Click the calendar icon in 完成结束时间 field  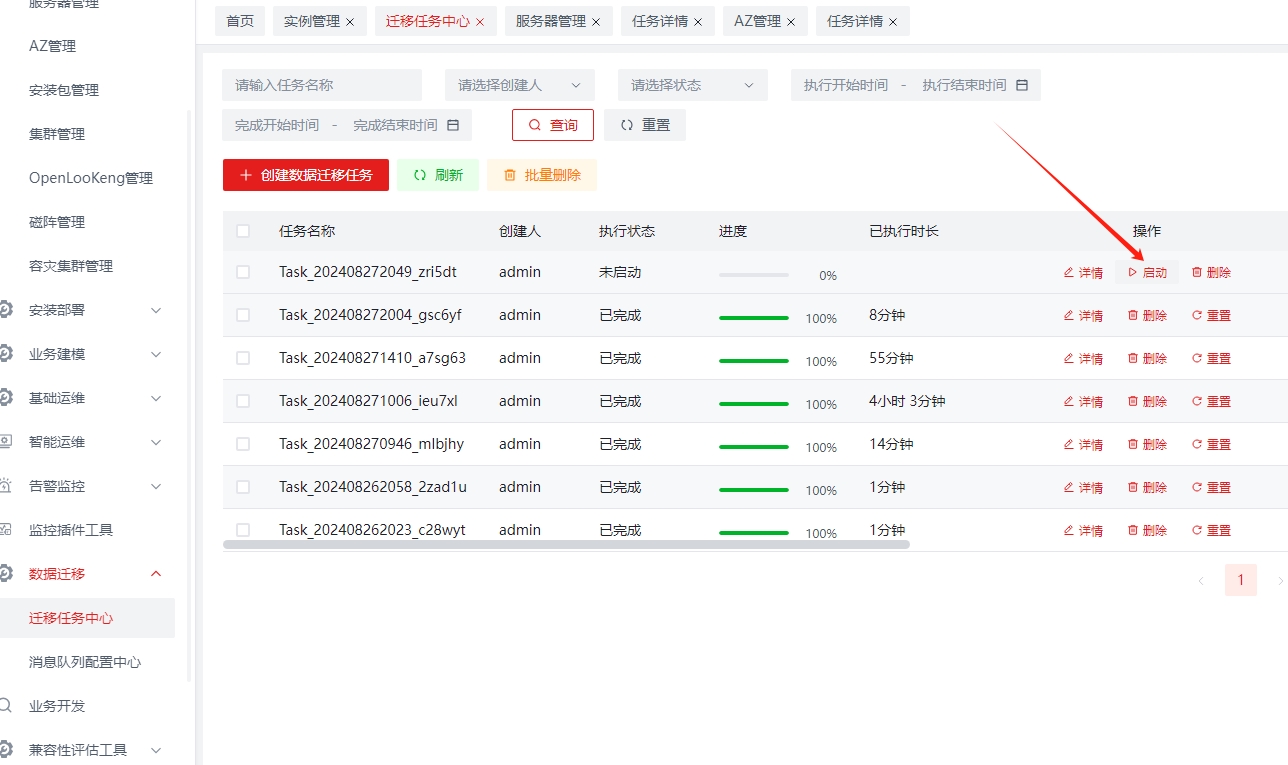[453, 125]
